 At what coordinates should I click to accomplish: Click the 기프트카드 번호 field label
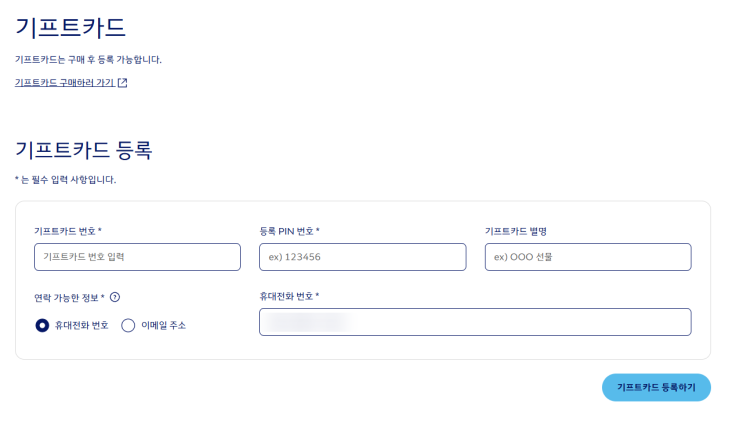(67, 231)
